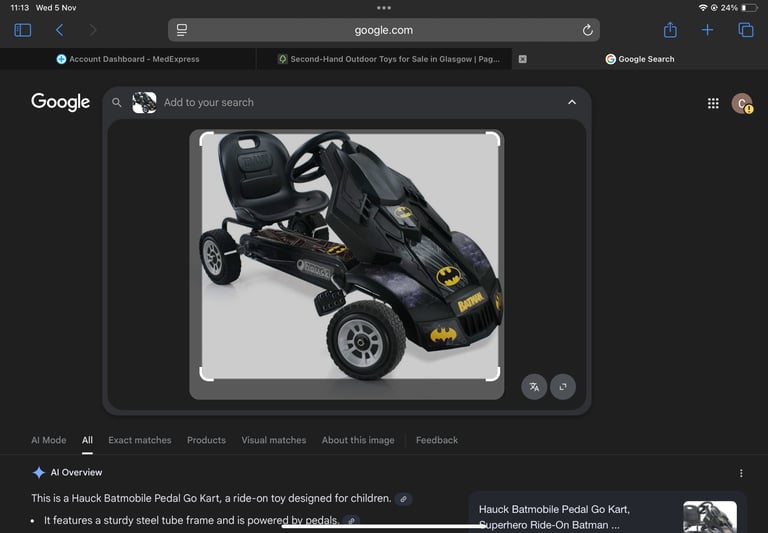Open a new tab with plus
768x533 pixels.
[x=707, y=30]
